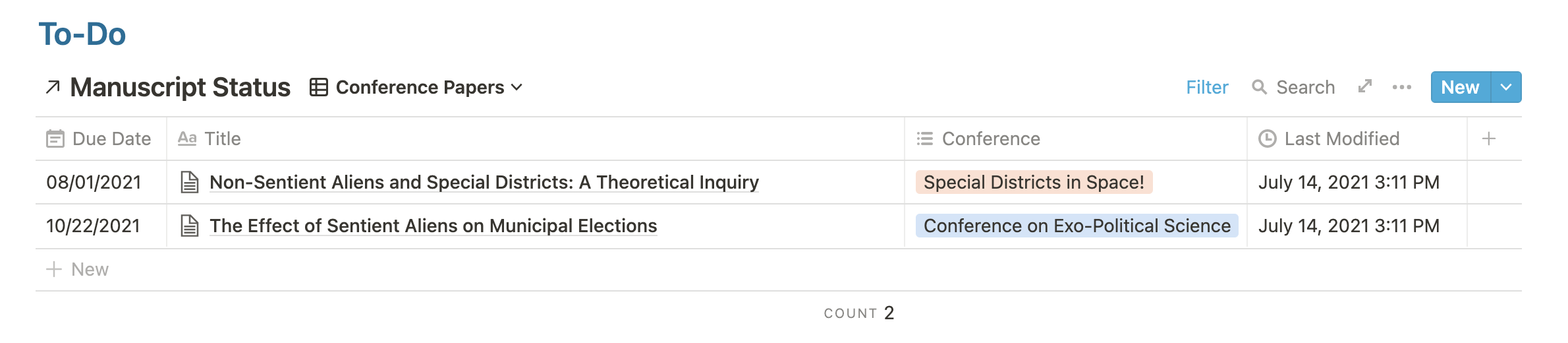The width and height of the screenshot is (1568, 343).
Task: Open the dropdown arrow beside New button
Action: (1506, 87)
